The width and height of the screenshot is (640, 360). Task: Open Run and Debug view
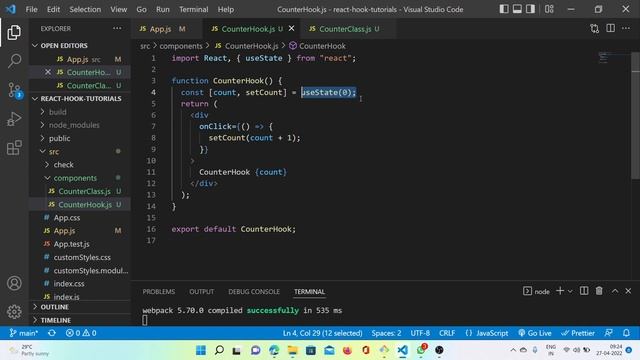point(14,119)
